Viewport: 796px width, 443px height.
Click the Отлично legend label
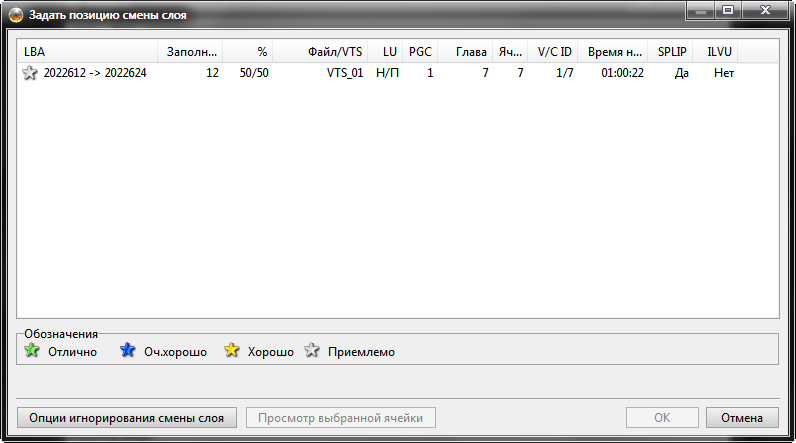(x=72, y=352)
